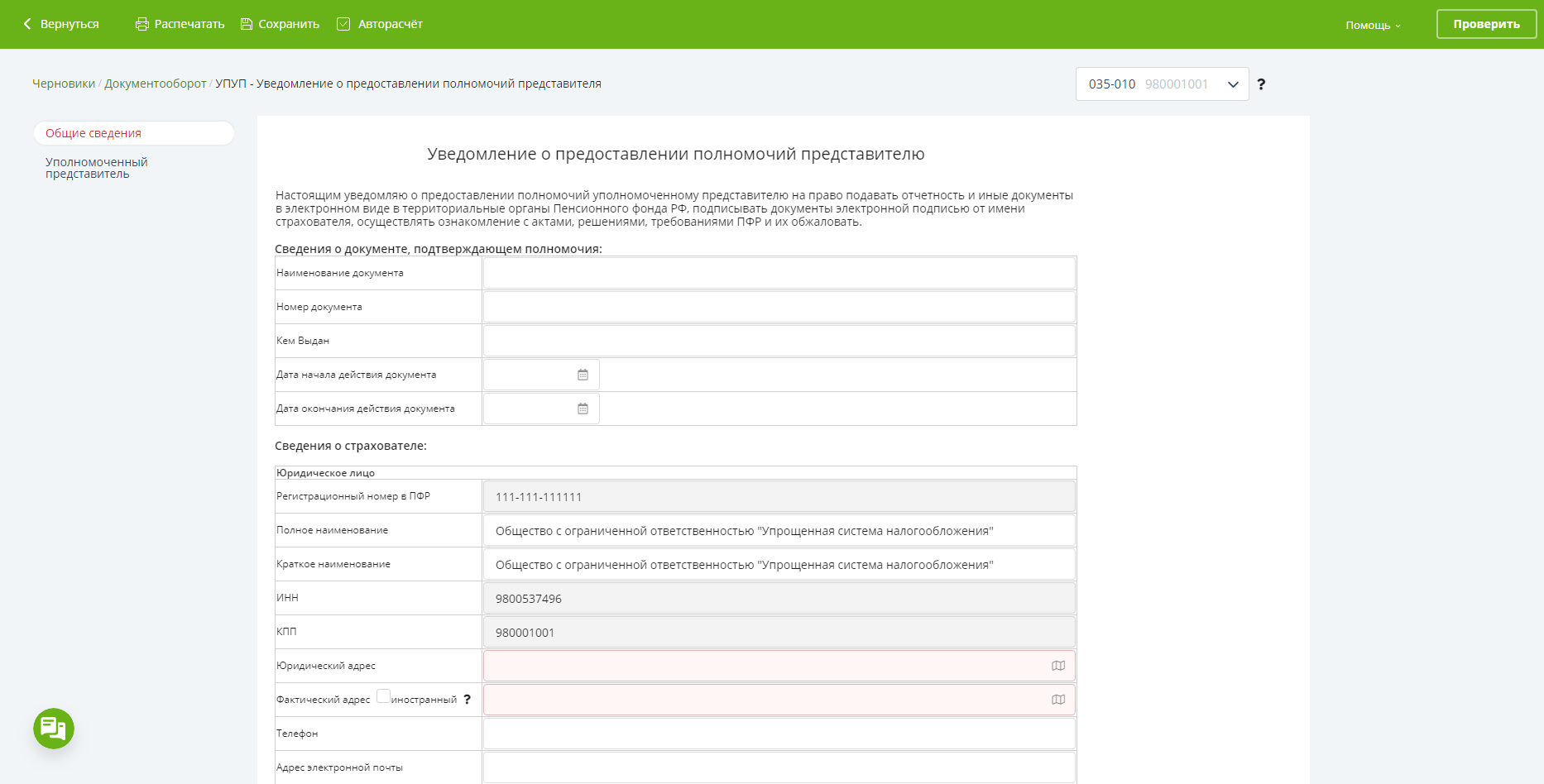Click the Наименование документа input field
Image resolution: width=1544 pixels, height=784 pixels.
click(x=779, y=273)
